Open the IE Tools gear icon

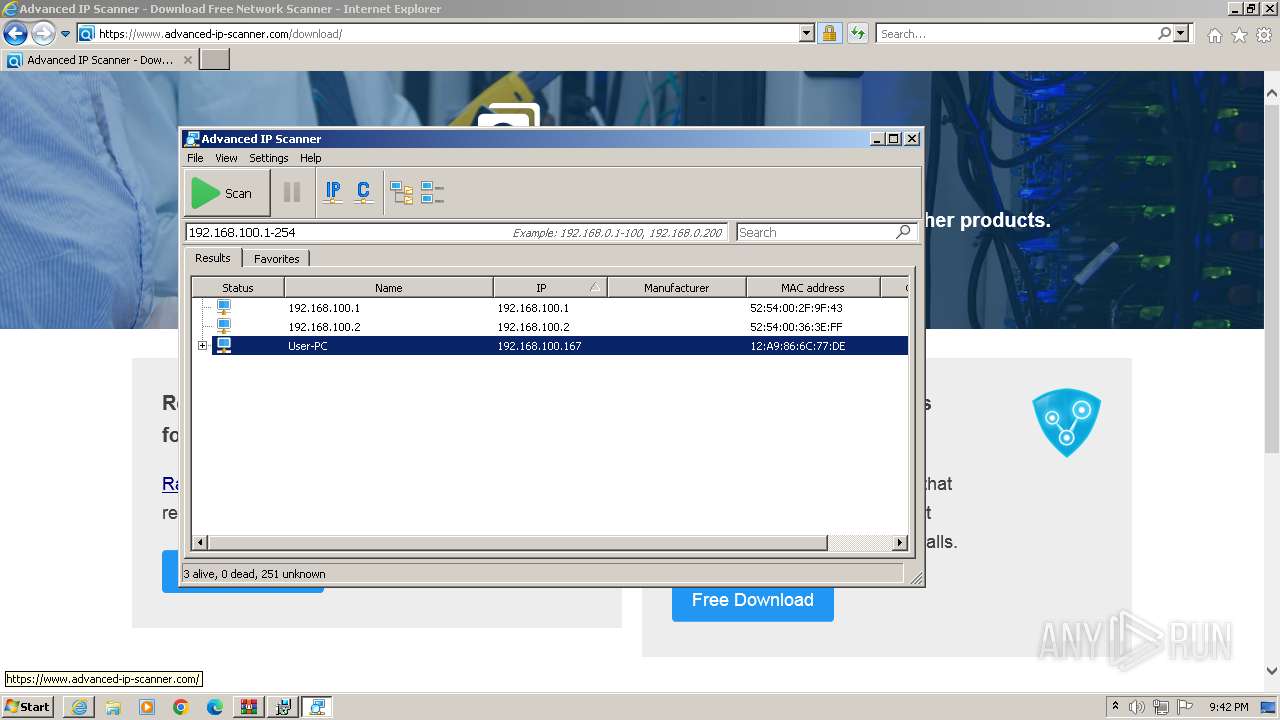pos(1264,35)
